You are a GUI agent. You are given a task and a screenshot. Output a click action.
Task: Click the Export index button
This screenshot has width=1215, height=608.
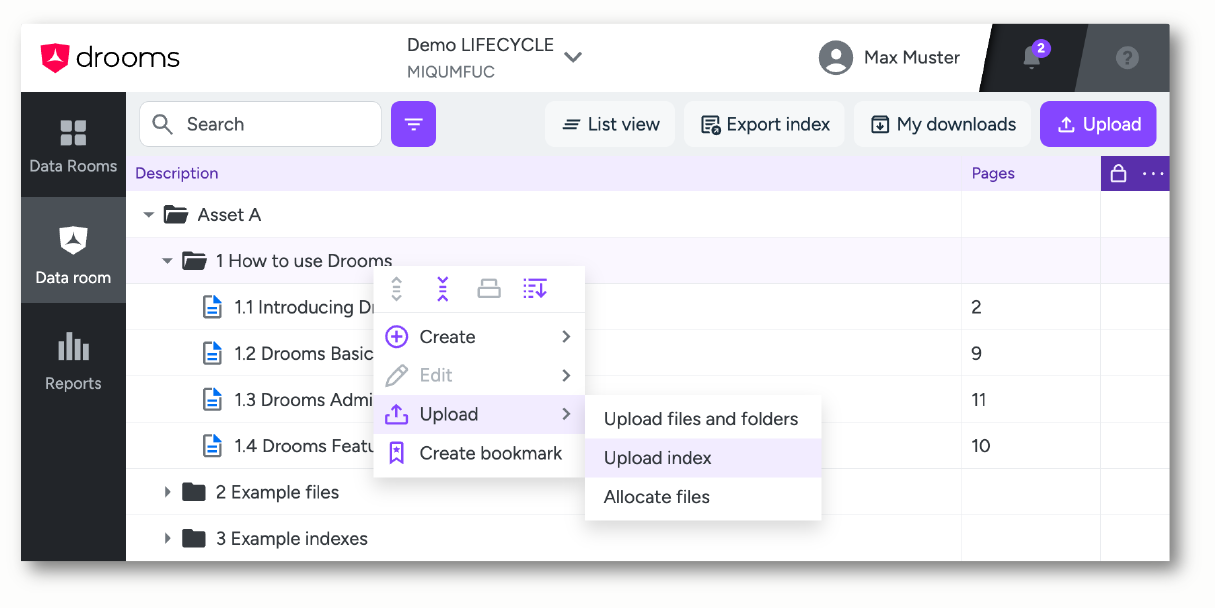(765, 124)
